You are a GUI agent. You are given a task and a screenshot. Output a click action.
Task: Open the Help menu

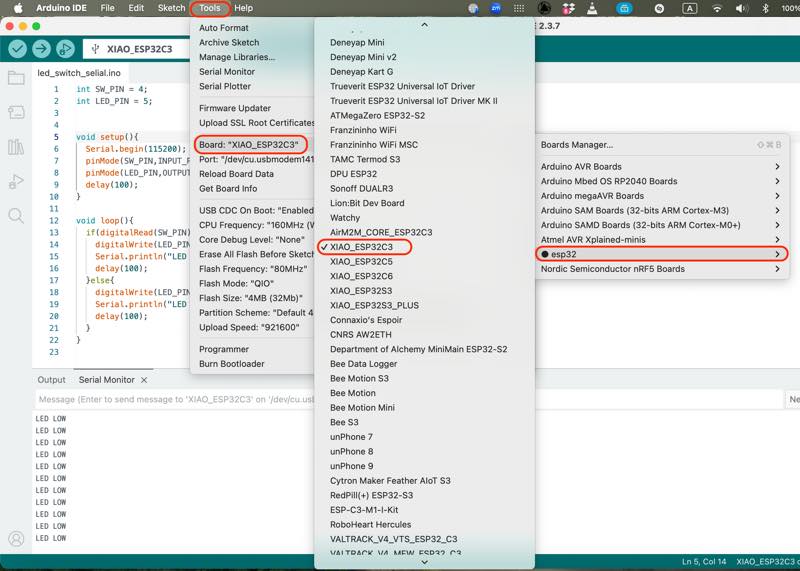(243, 8)
